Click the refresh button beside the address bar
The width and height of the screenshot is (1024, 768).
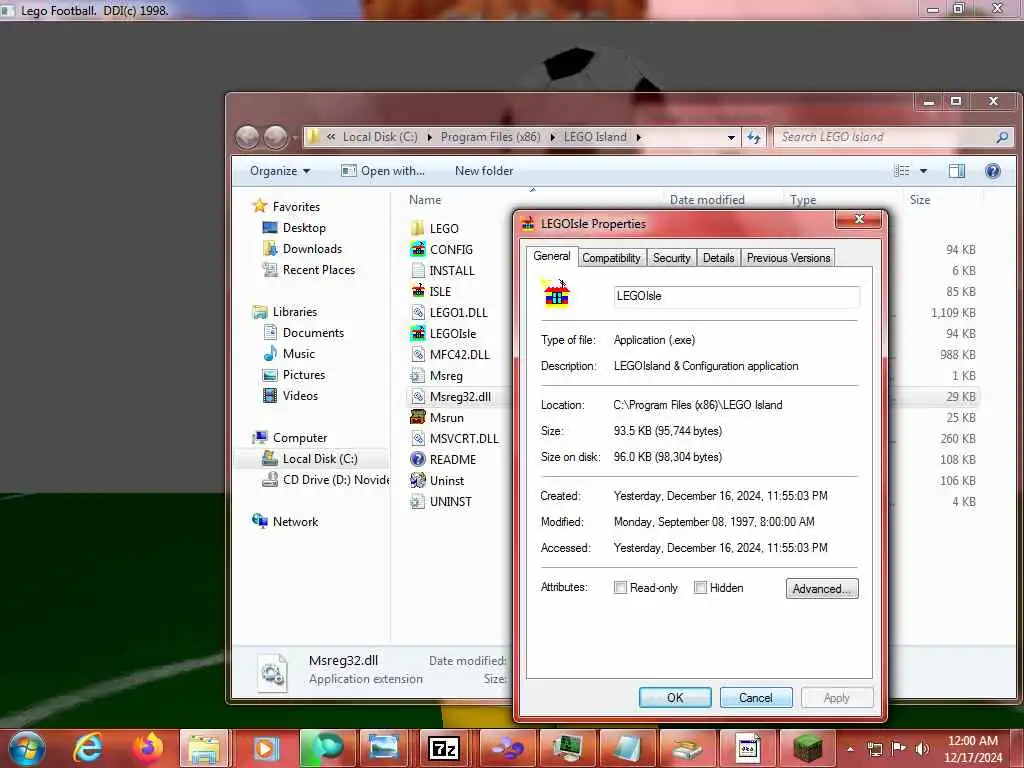(x=754, y=137)
